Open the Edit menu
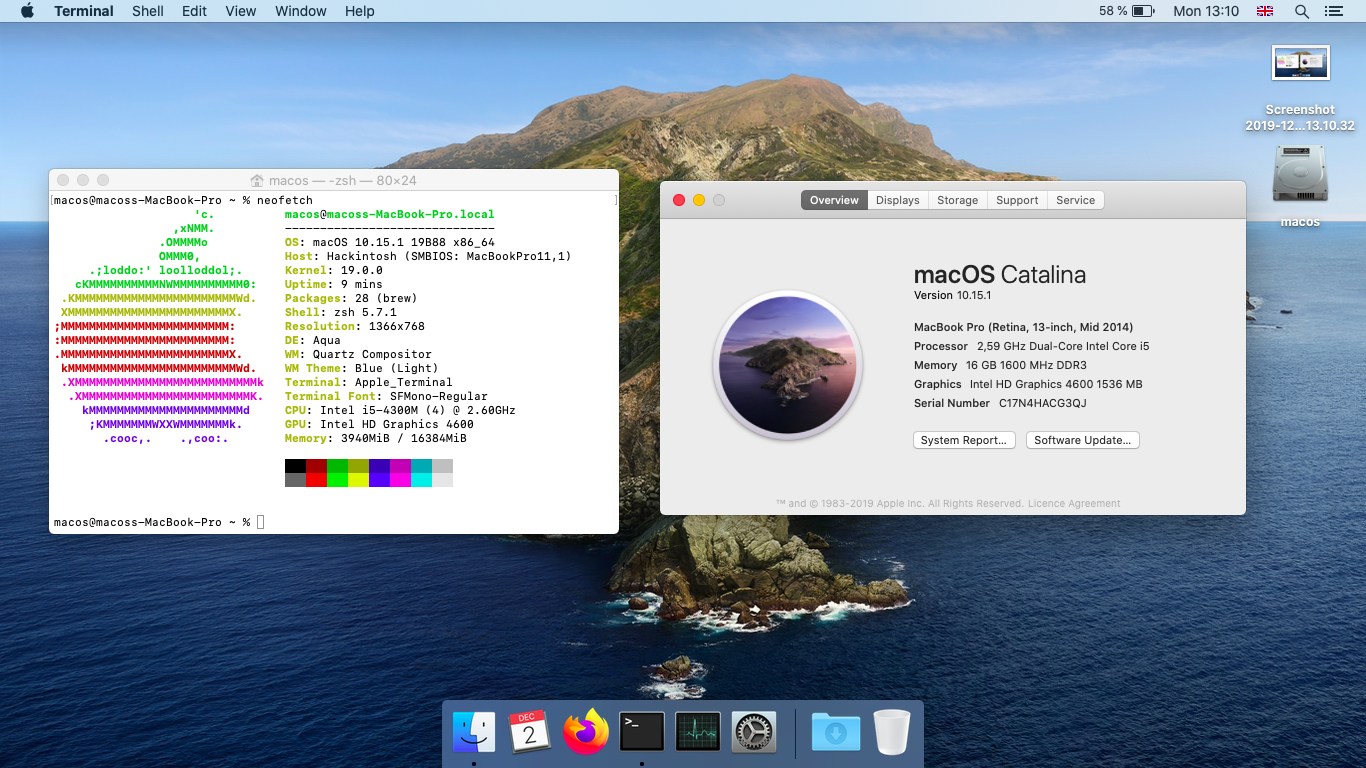The height and width of the screenshot is (768, 1366). tap(194, 11)
